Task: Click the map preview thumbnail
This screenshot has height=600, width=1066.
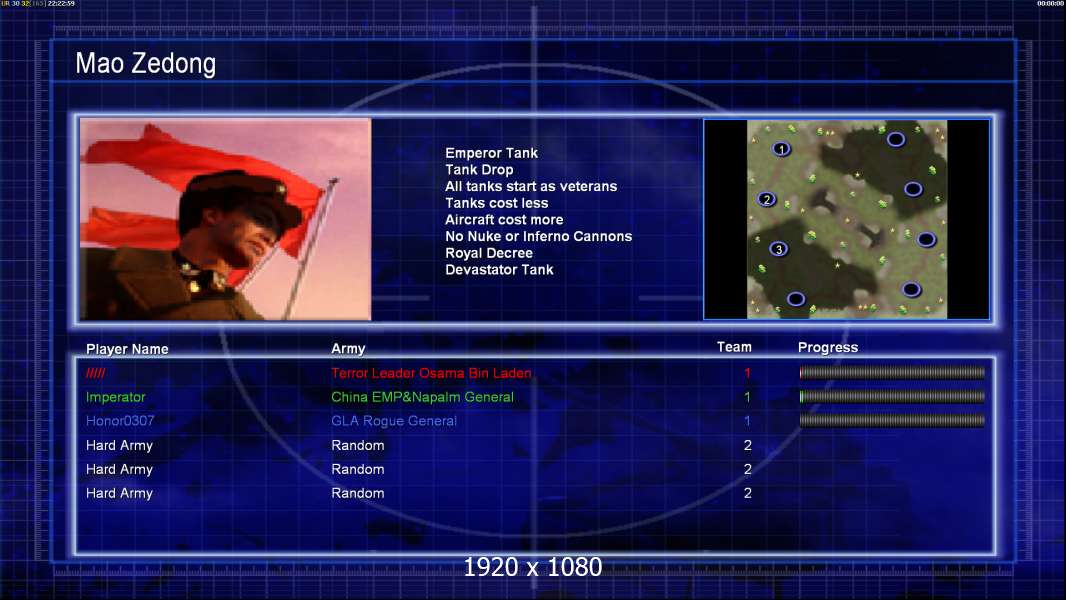Action: point(846,219)
